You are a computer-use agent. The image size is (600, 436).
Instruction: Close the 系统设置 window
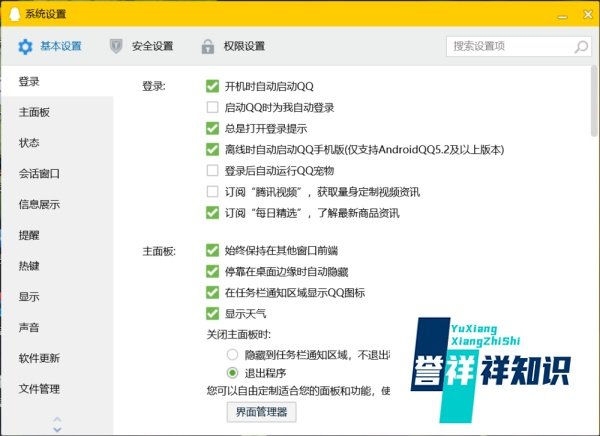588,15
